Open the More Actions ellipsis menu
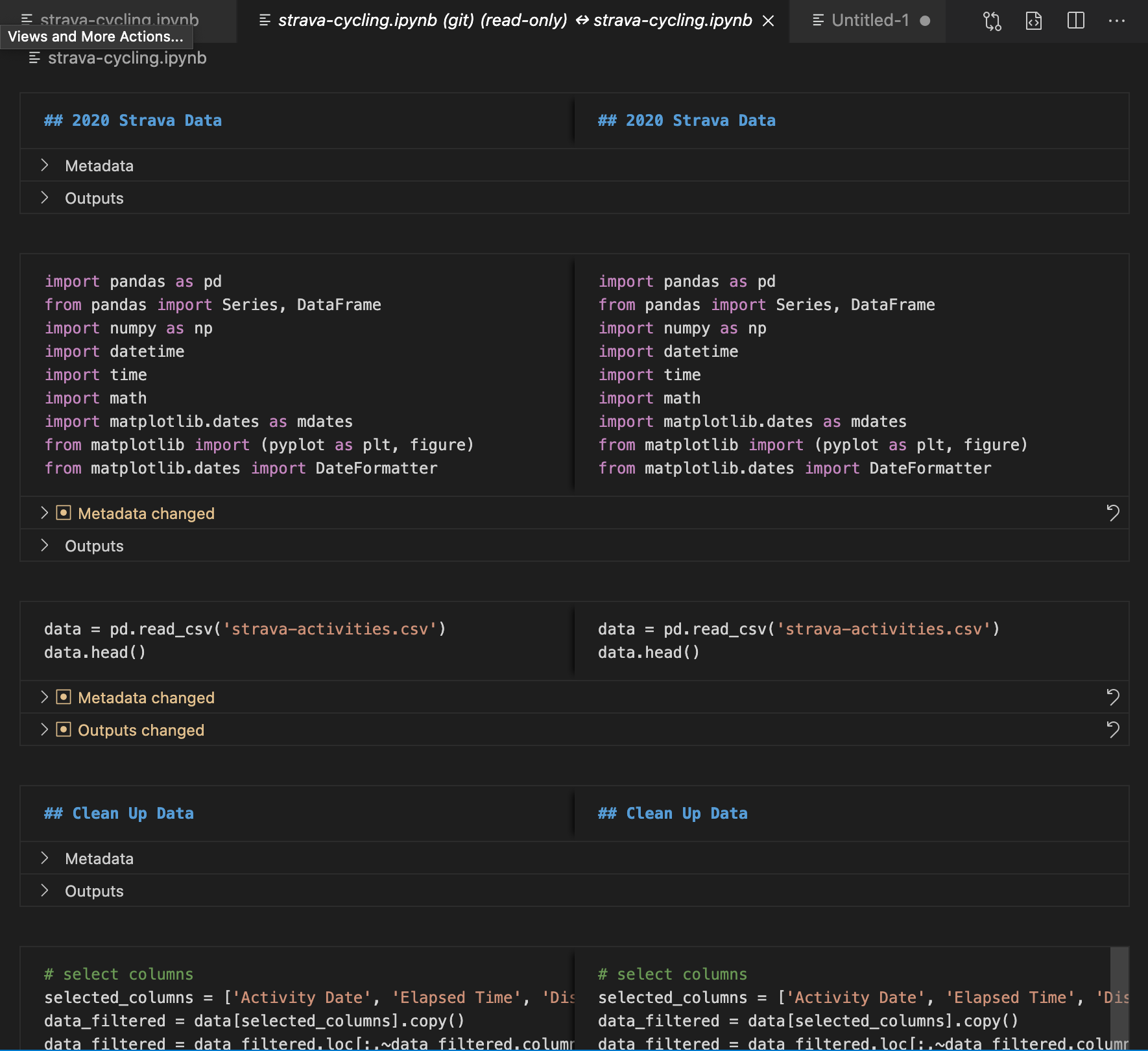1148x1051 pixels. click(x=1118, y=21)
